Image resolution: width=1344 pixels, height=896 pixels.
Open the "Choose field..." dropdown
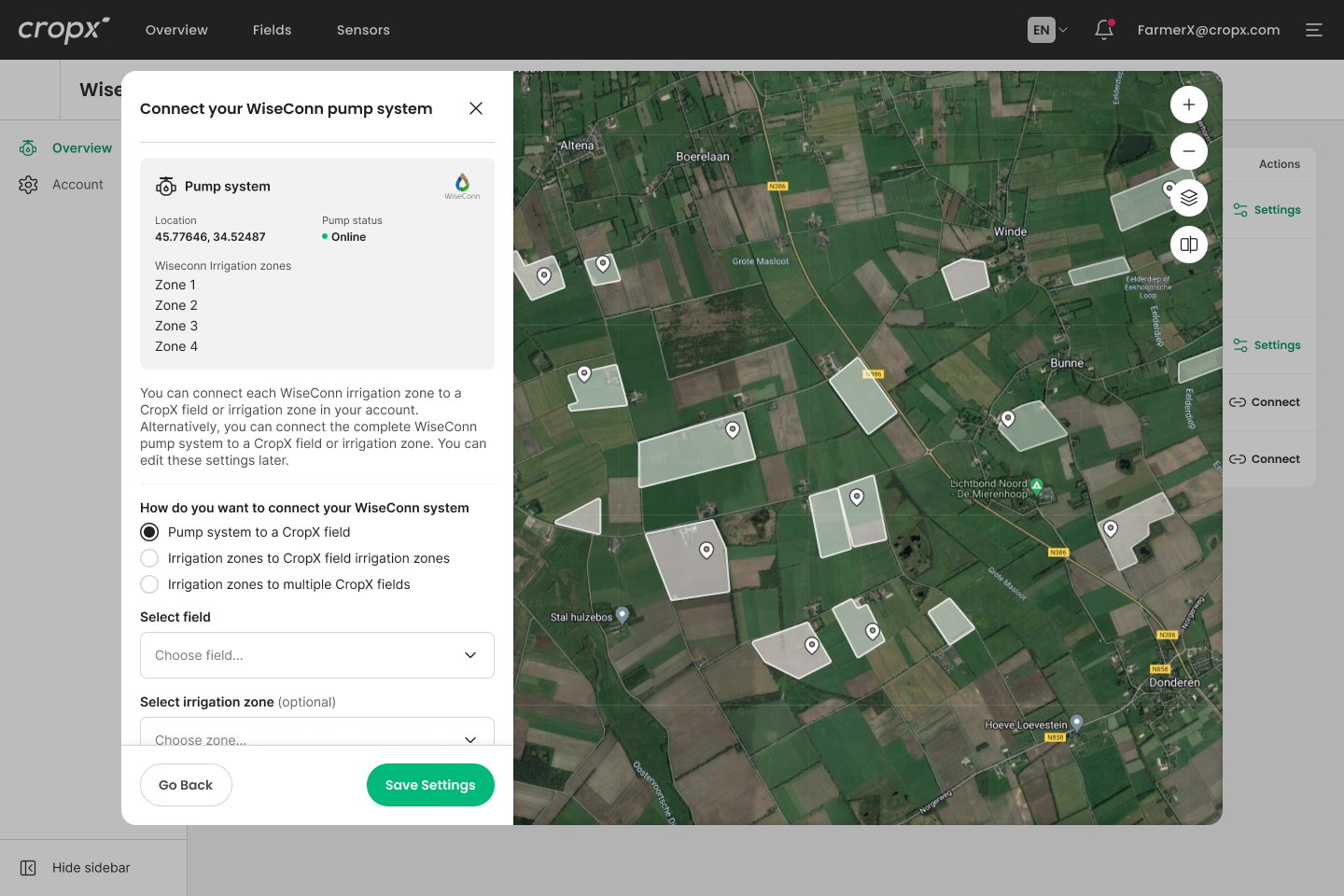coord(316,655)
